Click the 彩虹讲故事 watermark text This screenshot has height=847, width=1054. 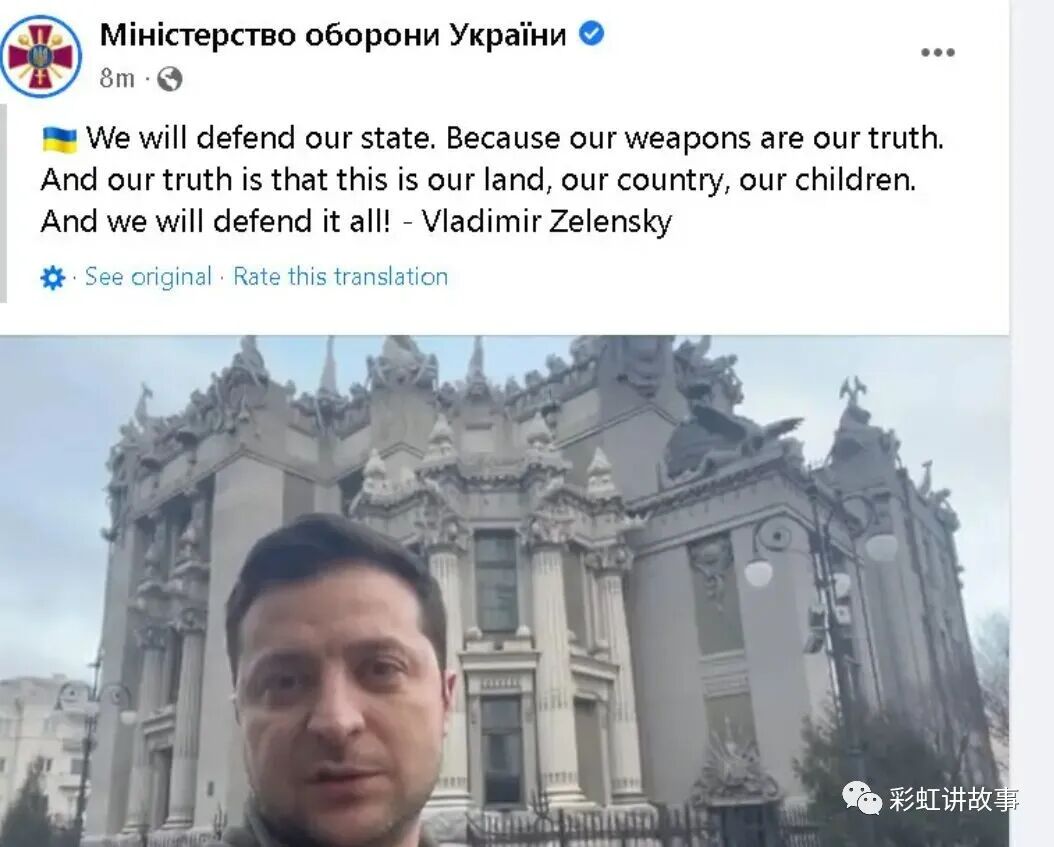(x=954, y=799)
